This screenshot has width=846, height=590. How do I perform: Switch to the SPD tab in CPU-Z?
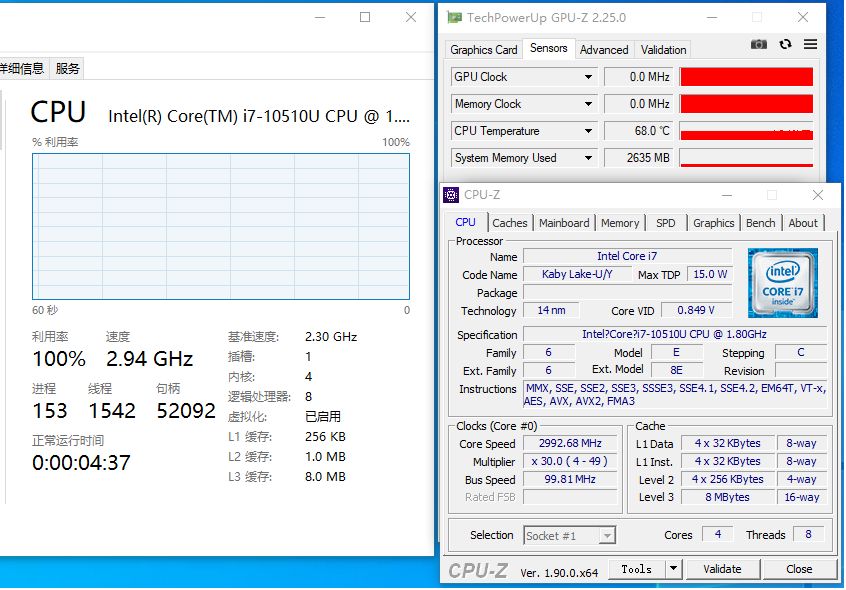click(x=665, y=223)
